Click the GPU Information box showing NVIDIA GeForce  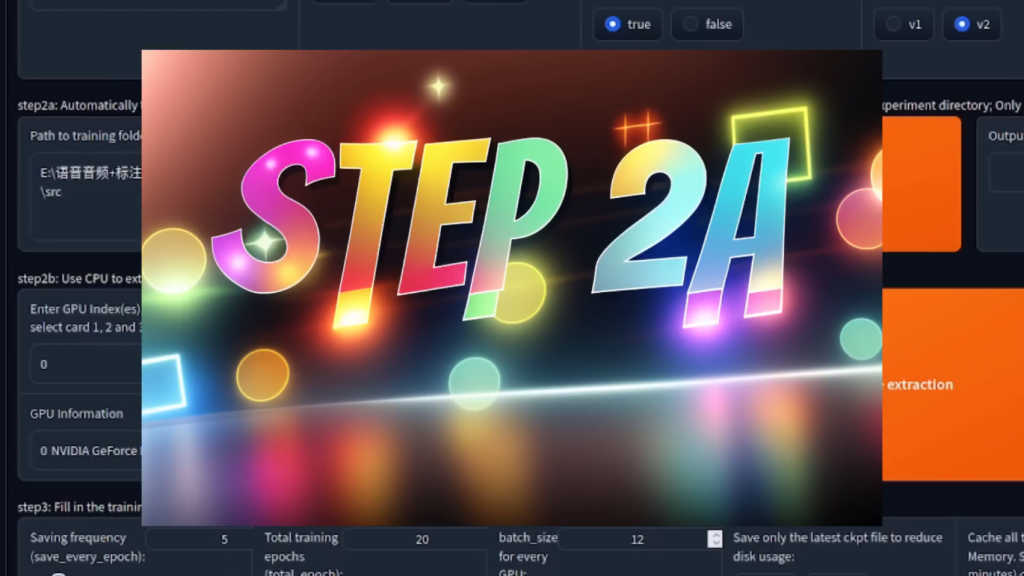point(86,451)
